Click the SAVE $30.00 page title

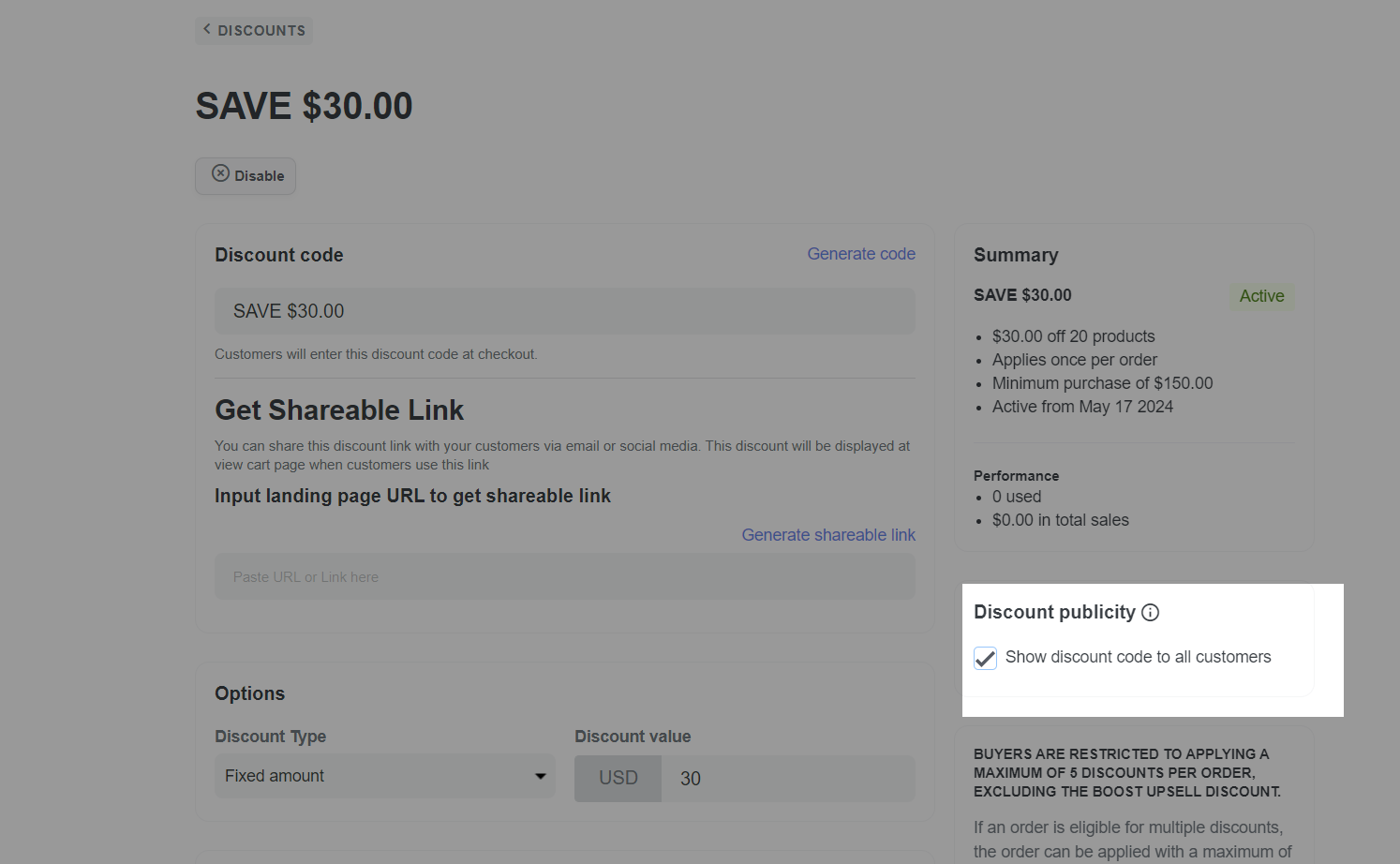coord(304,107)
